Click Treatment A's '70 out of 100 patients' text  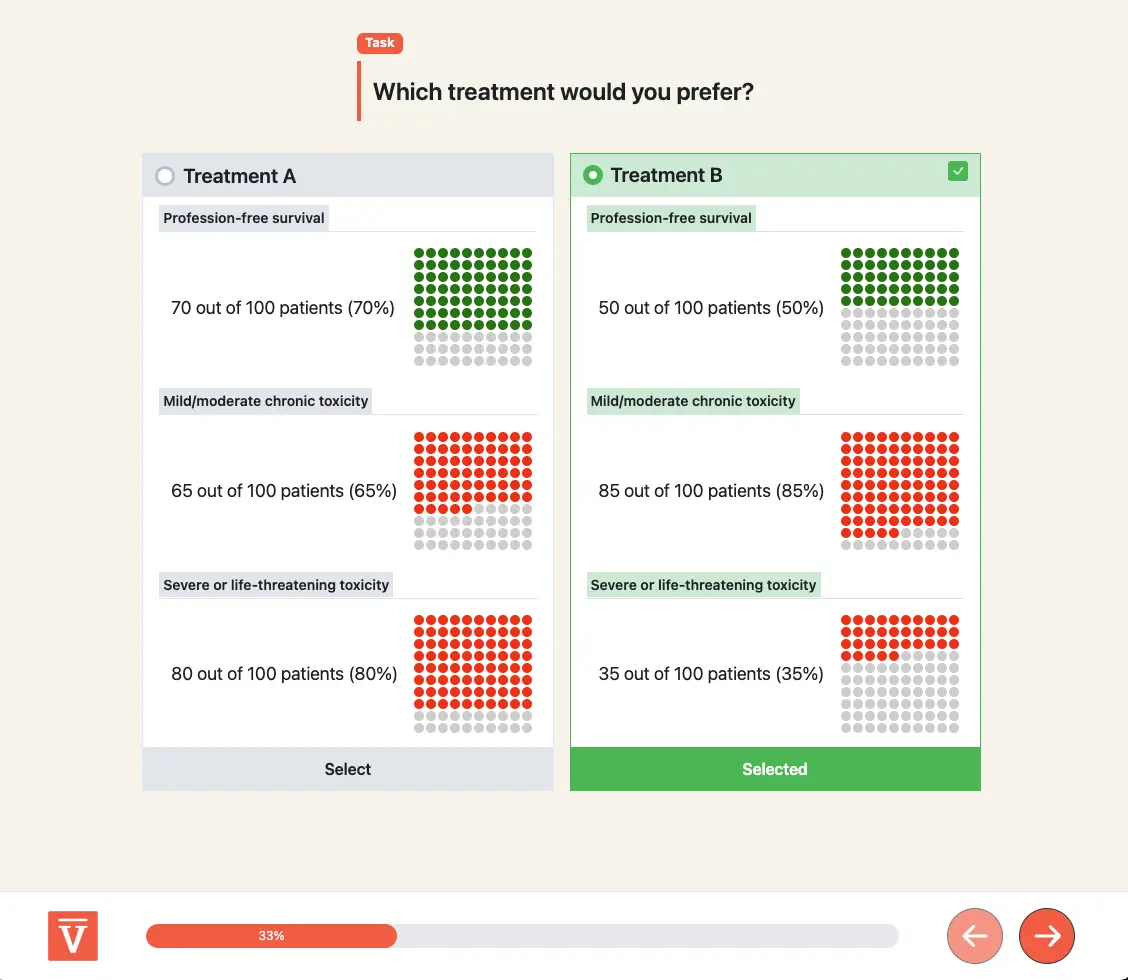[x=283, y=308]
